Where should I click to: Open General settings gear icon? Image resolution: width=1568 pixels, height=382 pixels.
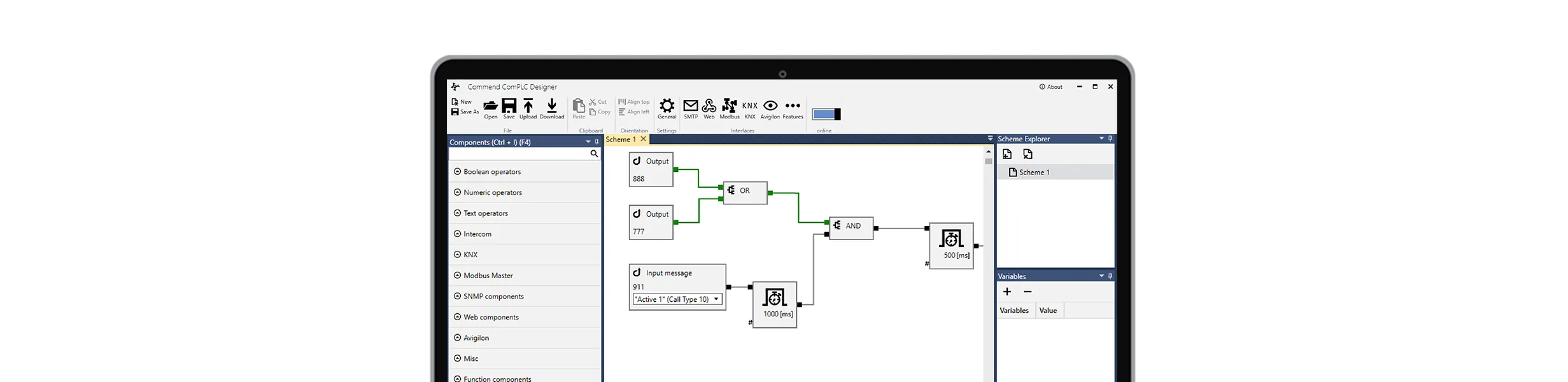click(667, 106)
